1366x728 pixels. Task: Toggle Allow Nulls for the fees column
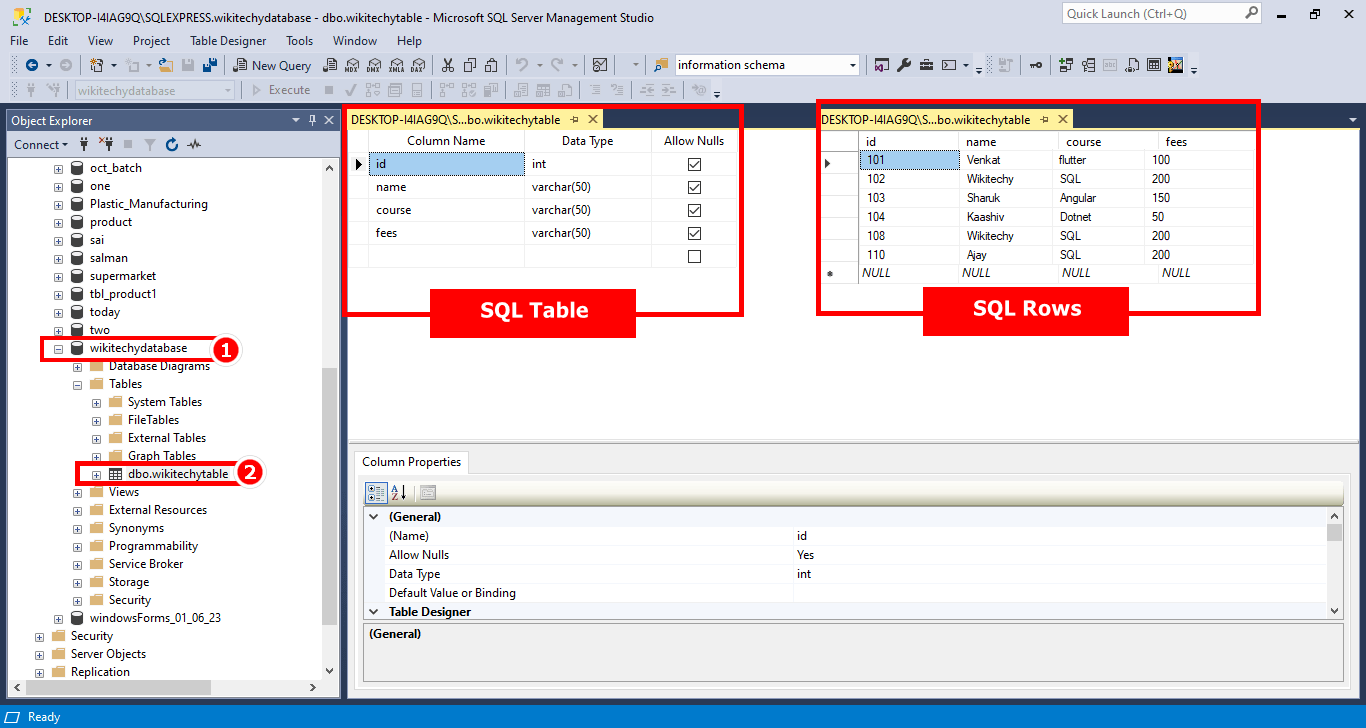pos(693,232)
